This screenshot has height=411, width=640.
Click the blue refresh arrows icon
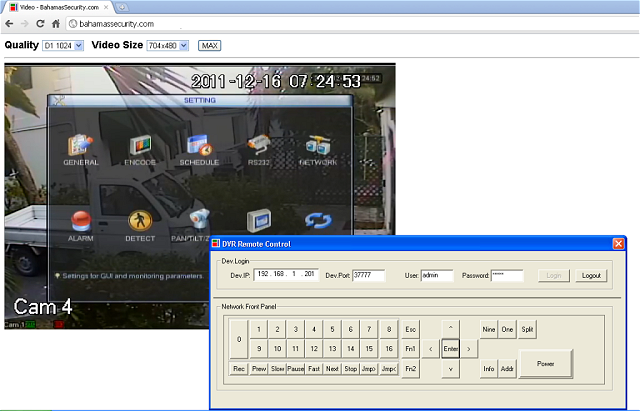[318, 221]
